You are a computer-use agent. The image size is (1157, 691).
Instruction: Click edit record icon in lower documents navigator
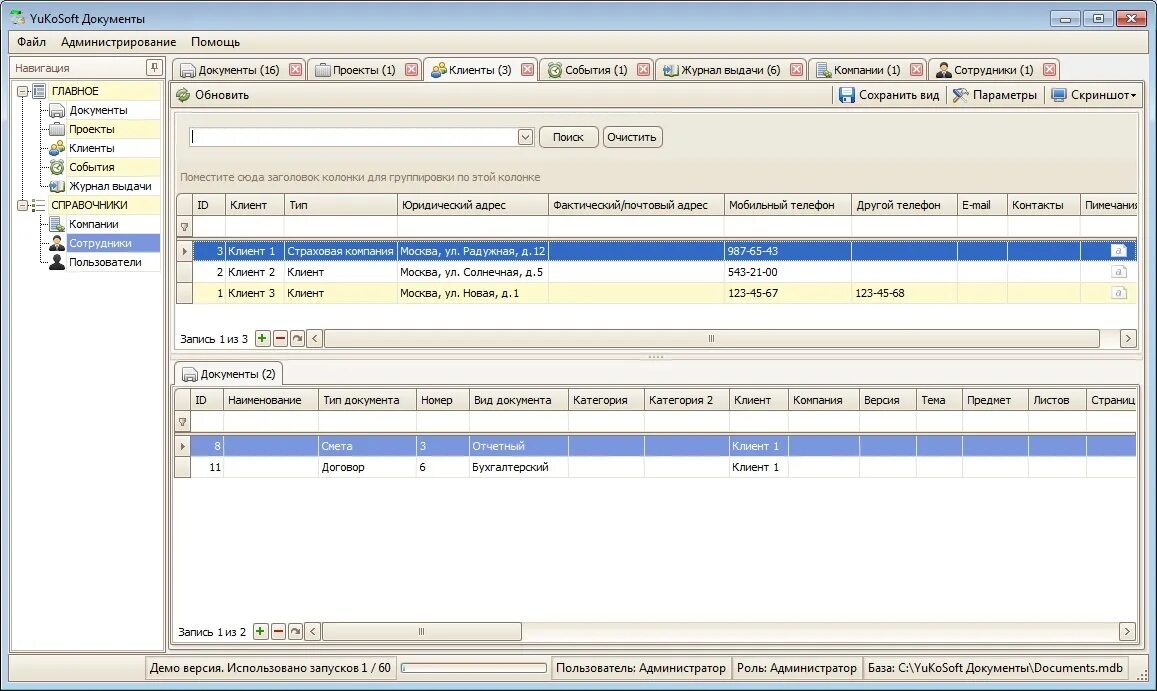pyautogui.click(x=295, y=632)
